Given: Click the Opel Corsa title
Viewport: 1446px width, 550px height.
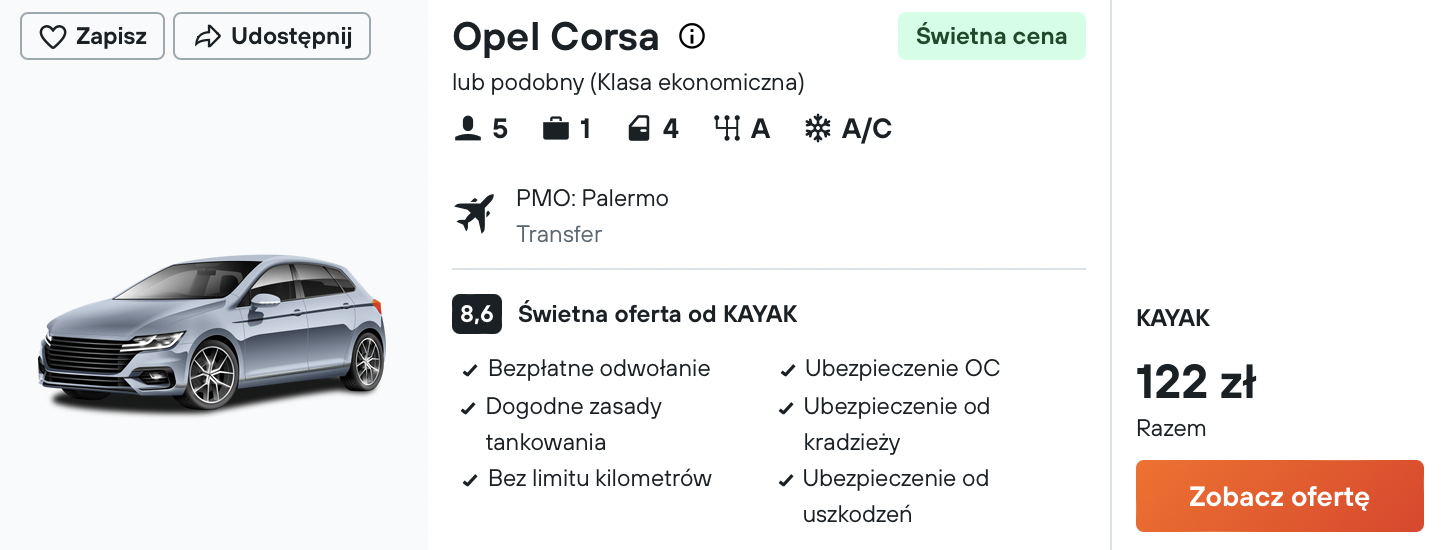Looking at the screenshot, I should click(x=556, y=38).
